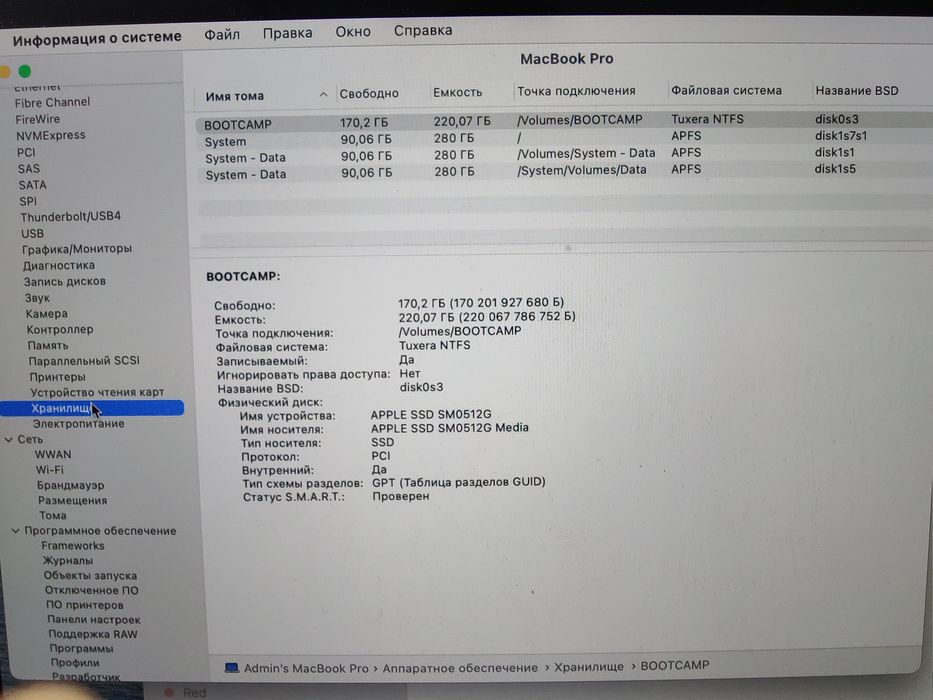
Task: Select SATA in sidebar
Action: tap(32, 185)
